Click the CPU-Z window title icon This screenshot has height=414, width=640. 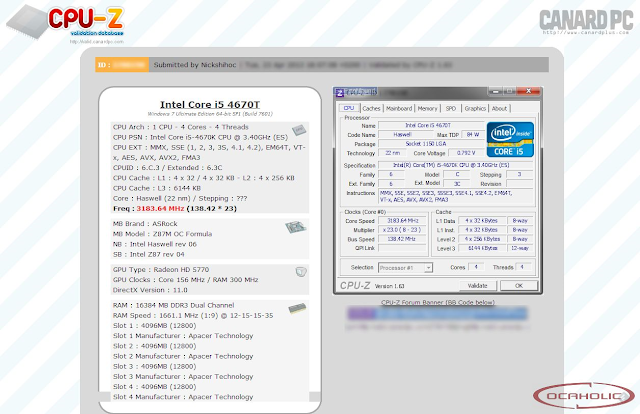click(x=340, y=92)
